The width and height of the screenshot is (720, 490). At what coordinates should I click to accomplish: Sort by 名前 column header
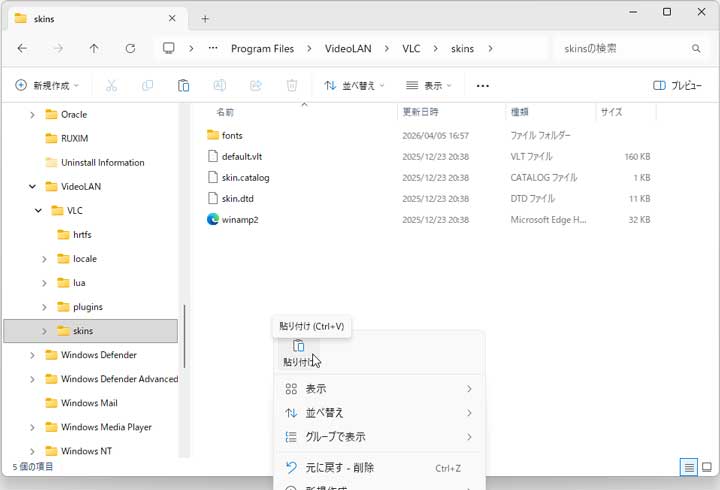coord(225,112)
